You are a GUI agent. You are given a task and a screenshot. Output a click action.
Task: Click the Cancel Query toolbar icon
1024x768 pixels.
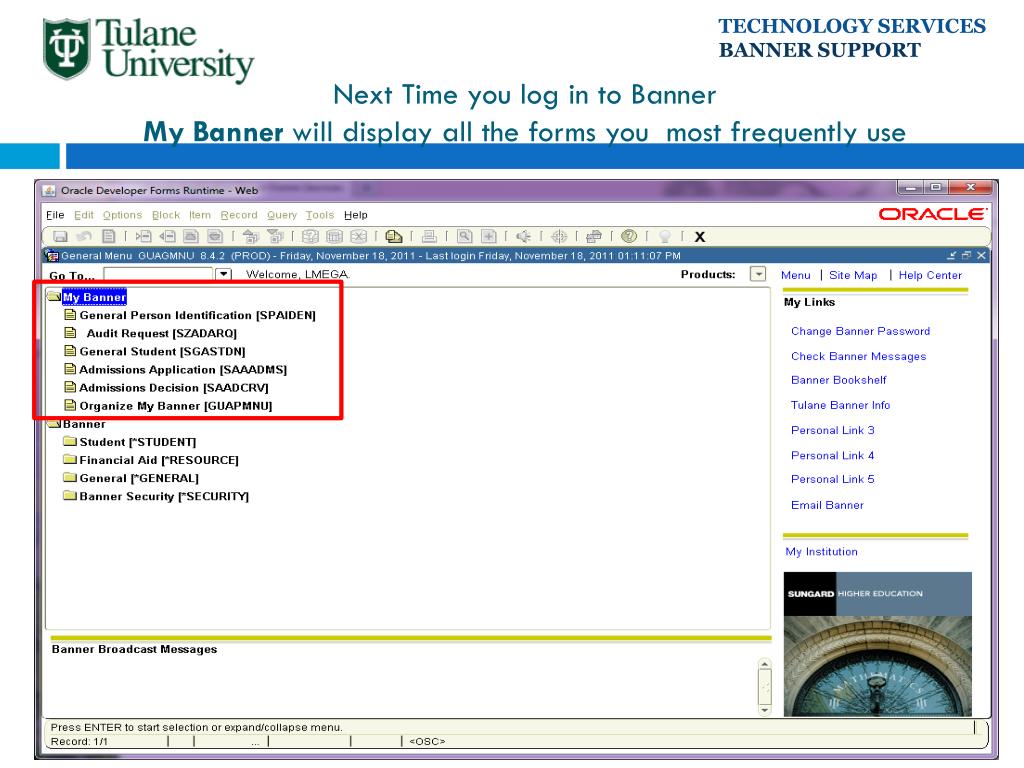[x=359, y=236]
